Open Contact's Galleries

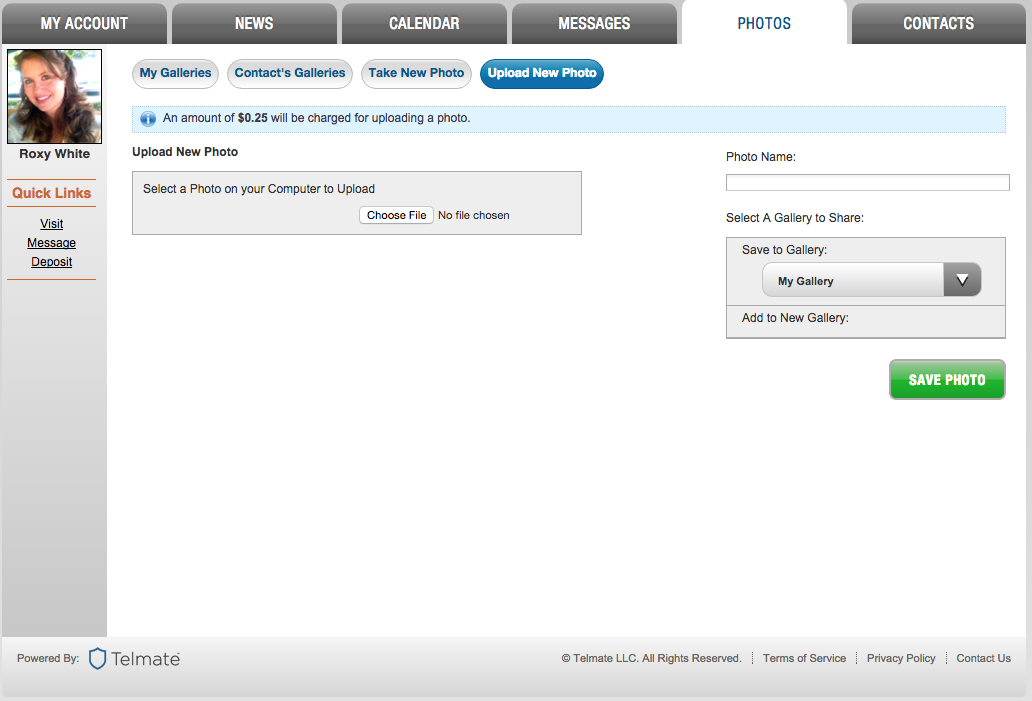tap(290, 73)
